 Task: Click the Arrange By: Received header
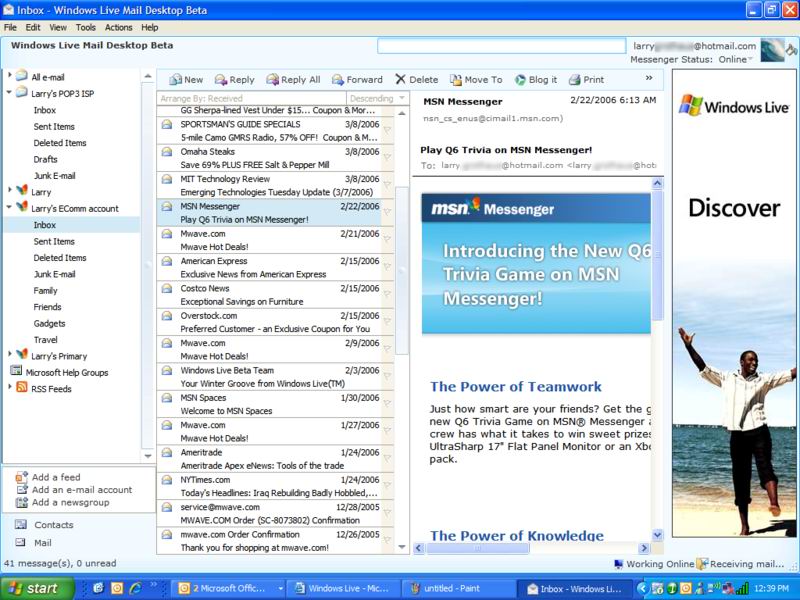pyautogui.click(x=252, y=98)
